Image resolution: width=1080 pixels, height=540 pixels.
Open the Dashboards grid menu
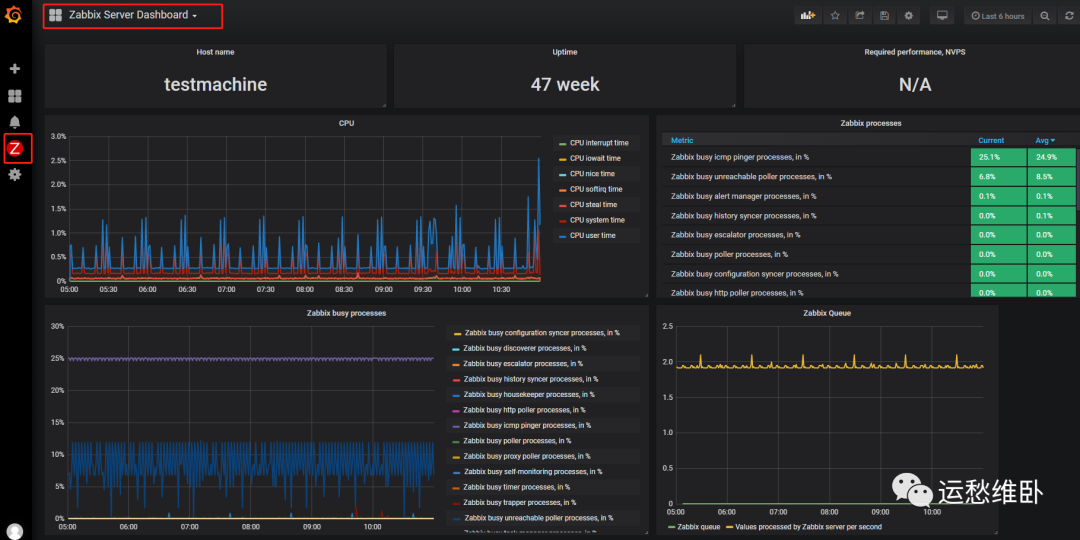coord(14,96)
